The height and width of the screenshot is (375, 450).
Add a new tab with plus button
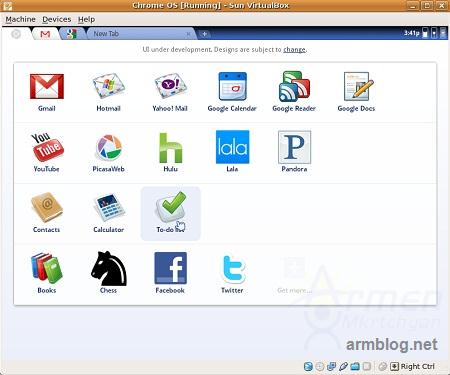(204, 34)
